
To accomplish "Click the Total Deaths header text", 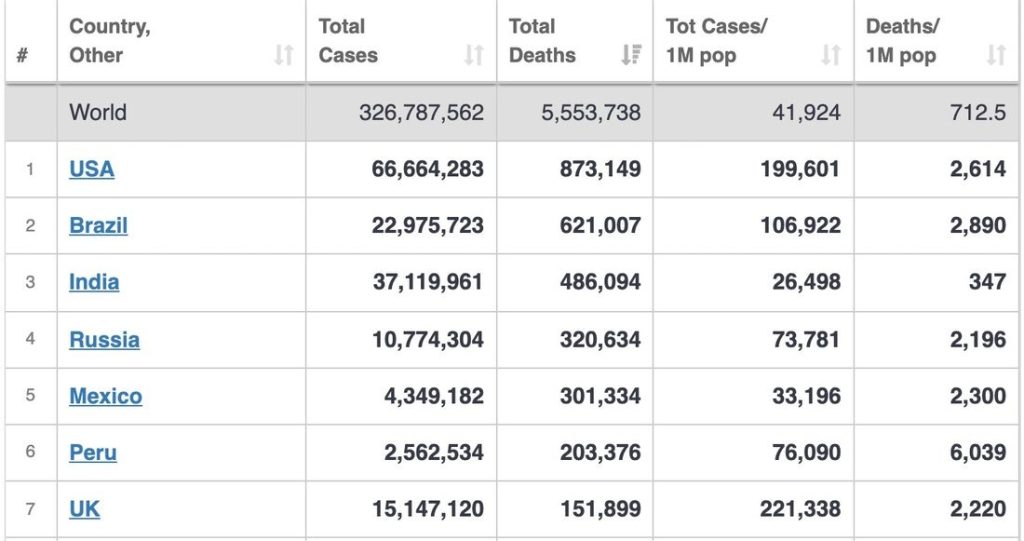I will (542, 41).
